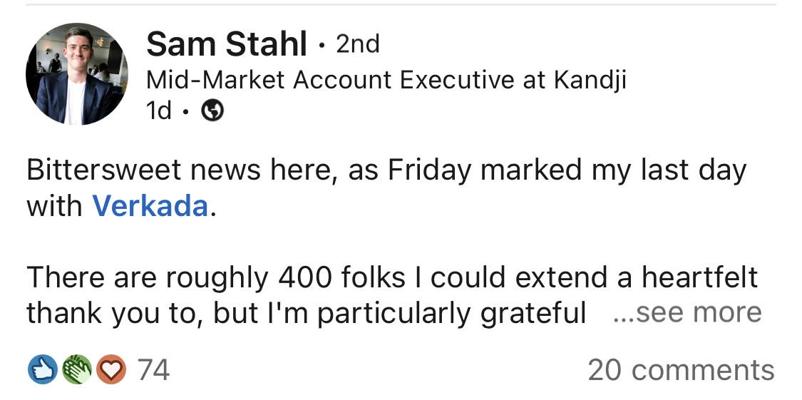Click the Sam Stahl author name
802x400 pixels.
[226, 44]
